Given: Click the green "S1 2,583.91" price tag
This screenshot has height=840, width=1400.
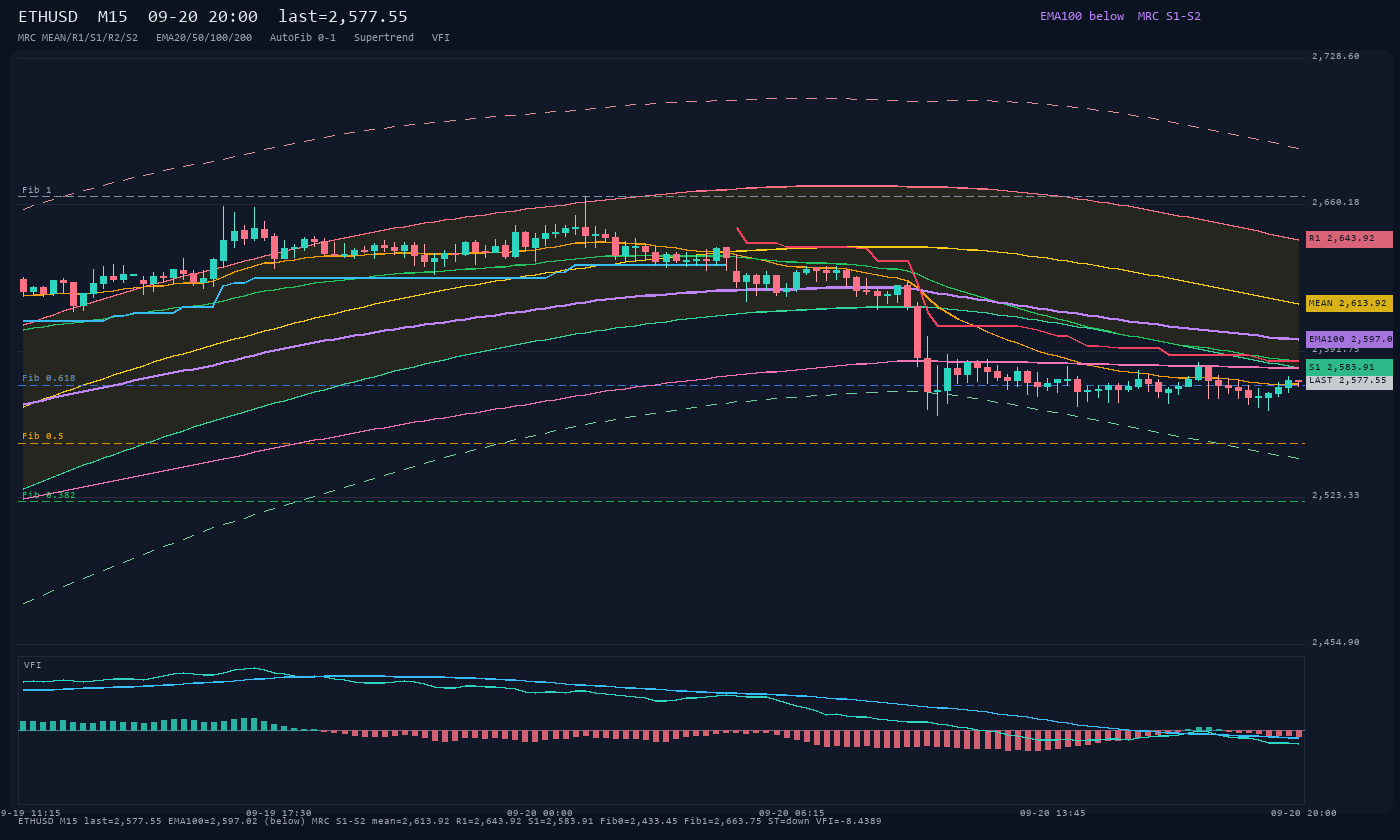Looking at the screenshot, I should tap(1349, 367).
